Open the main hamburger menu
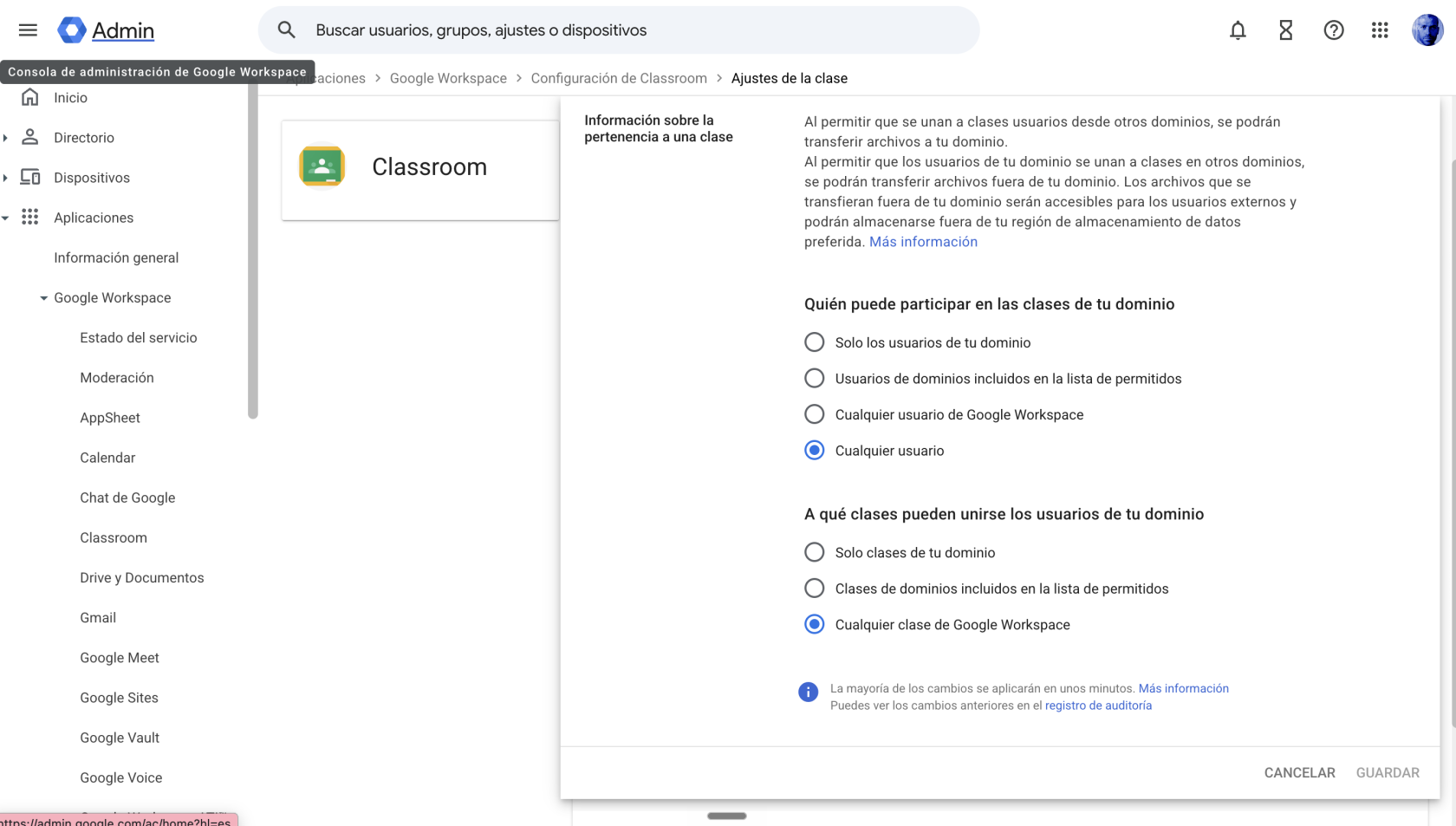1456x826 pixels. (28, 30)
